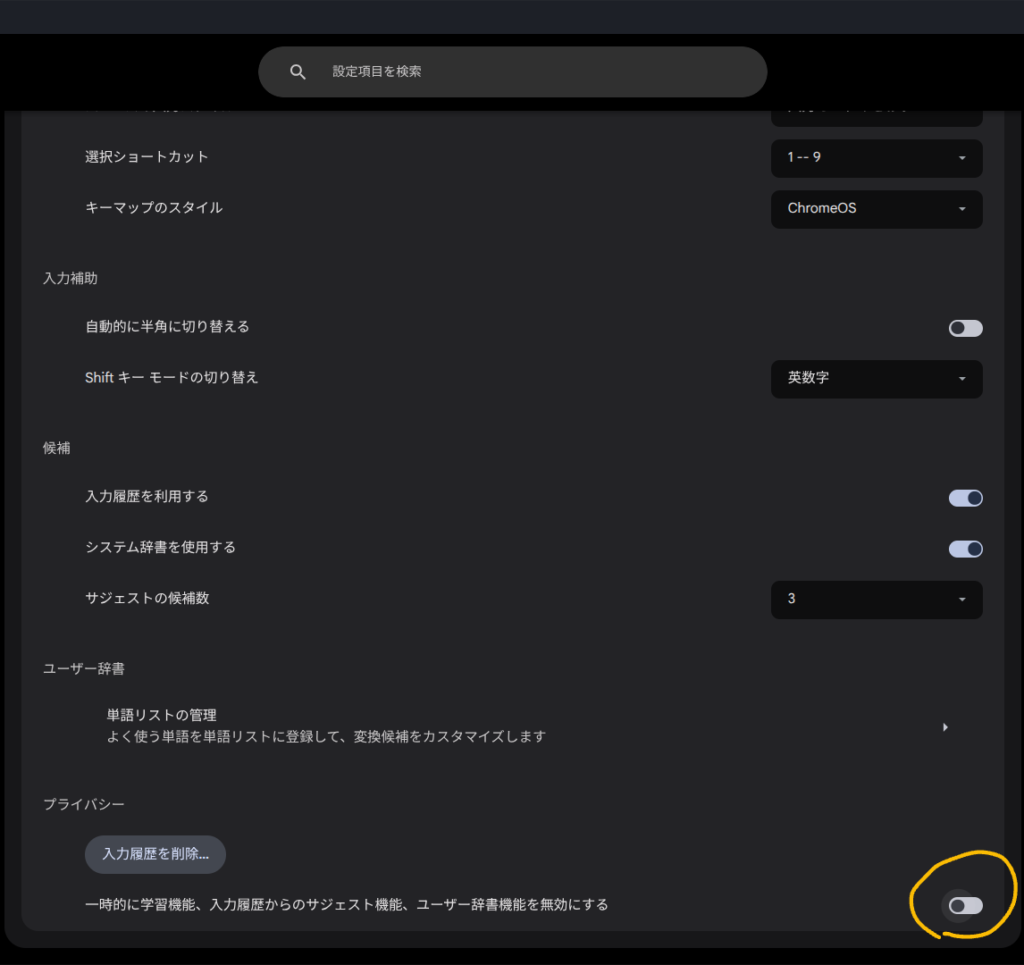Click the 設定項目を検索 search field
The image size is (1024, 965).
(x=530, y=72)
